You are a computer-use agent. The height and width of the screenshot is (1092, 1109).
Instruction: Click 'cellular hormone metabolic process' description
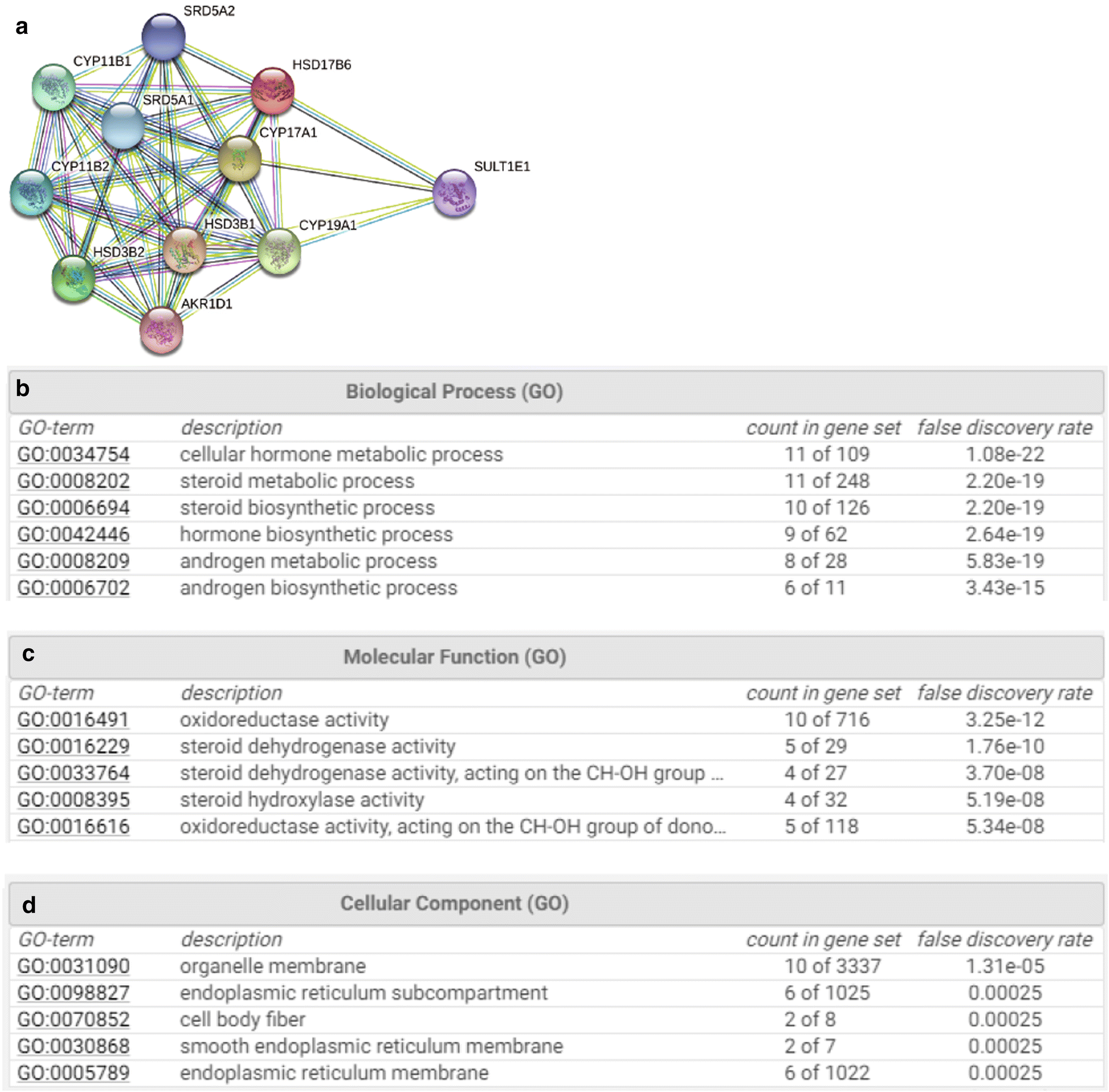pyautogui.click(x=341, y=454)
